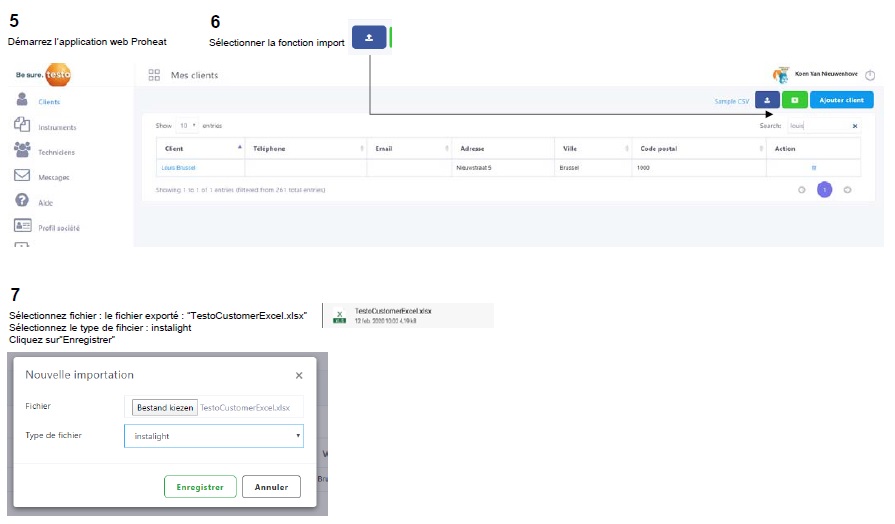
Task: Sort the table by the Email column
Action: pyautogui.click(x=409, y=148)
